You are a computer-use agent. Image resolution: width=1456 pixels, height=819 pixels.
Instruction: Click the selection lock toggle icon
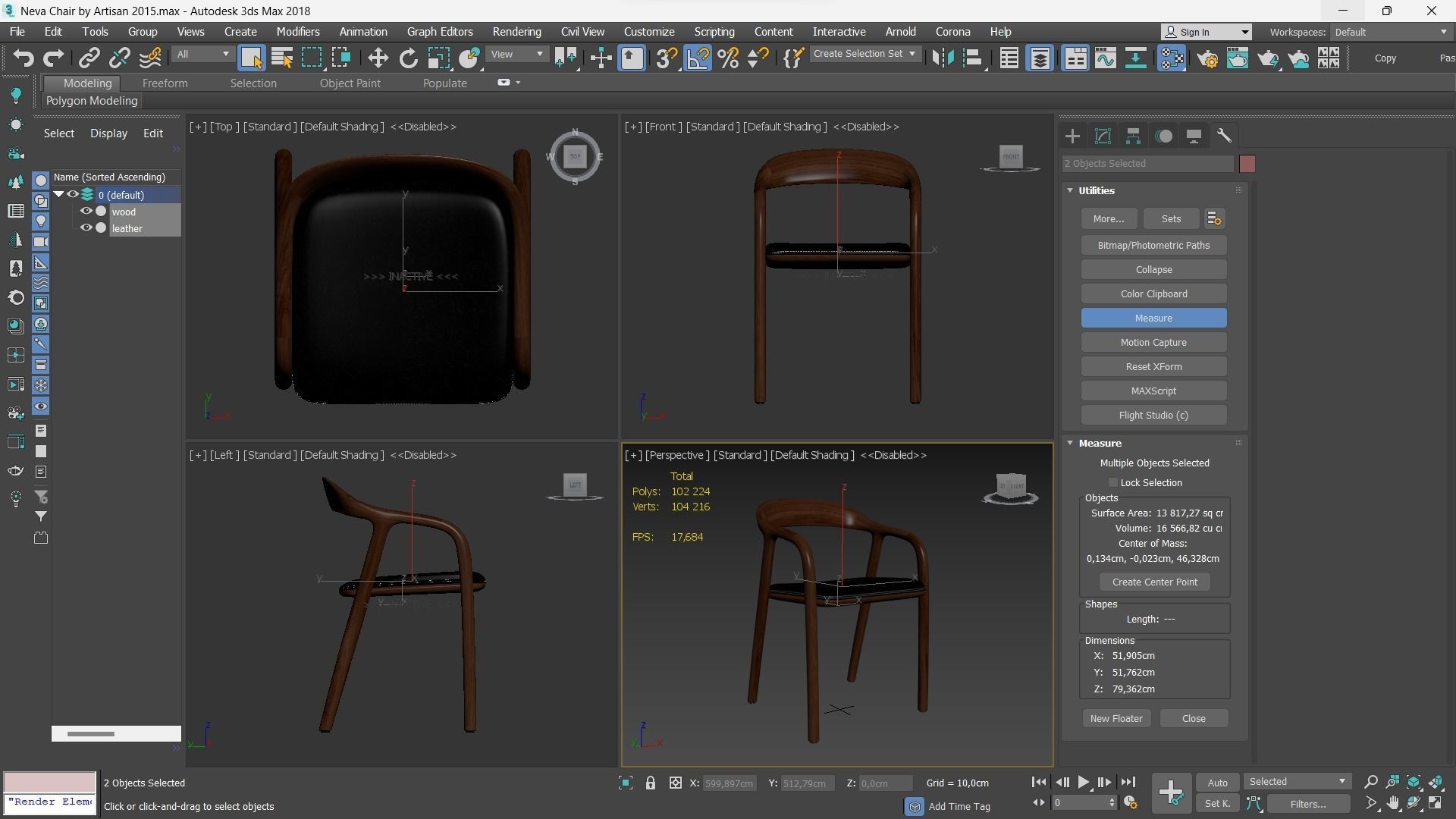650,783
